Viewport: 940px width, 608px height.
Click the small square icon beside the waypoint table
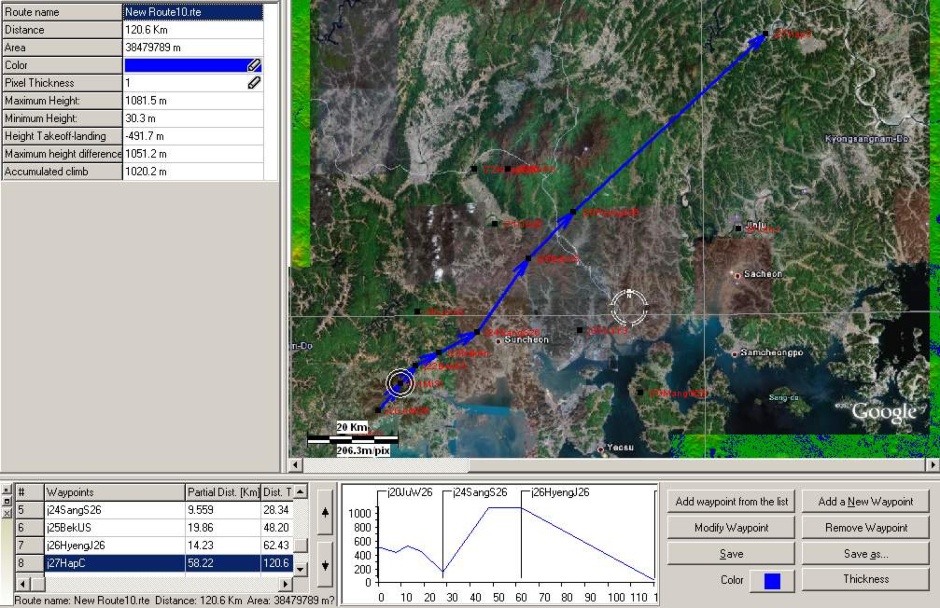[7, 501]
